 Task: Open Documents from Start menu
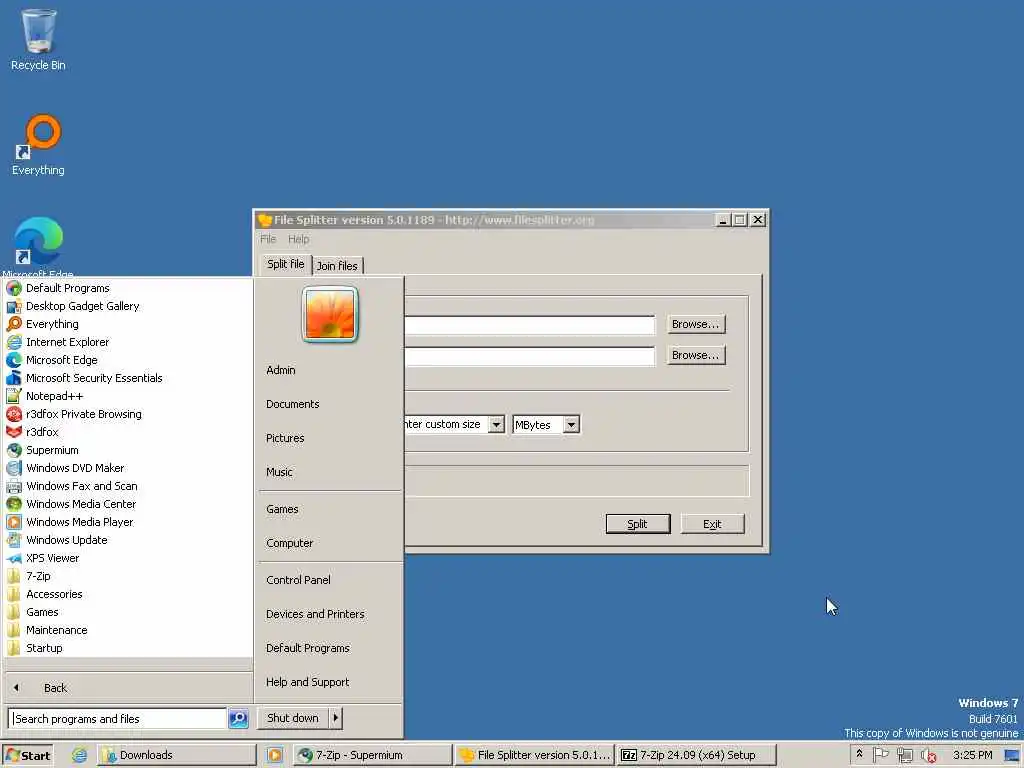[293, 404]
